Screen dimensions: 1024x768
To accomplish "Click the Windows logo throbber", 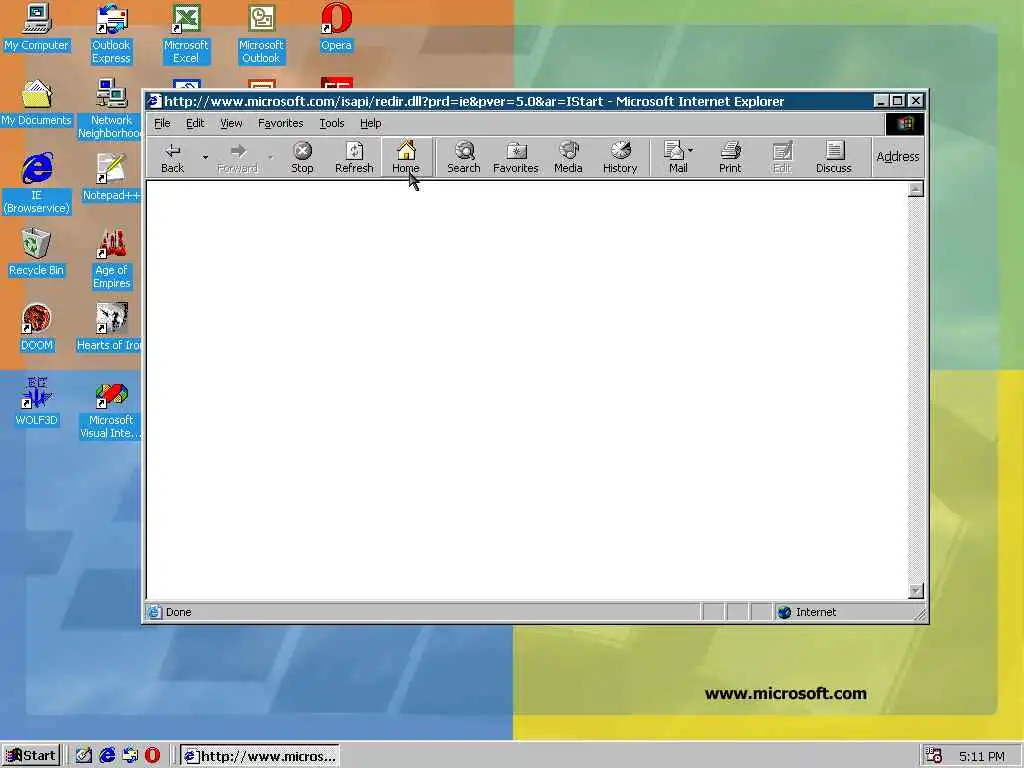I will (x=904, y=123).
